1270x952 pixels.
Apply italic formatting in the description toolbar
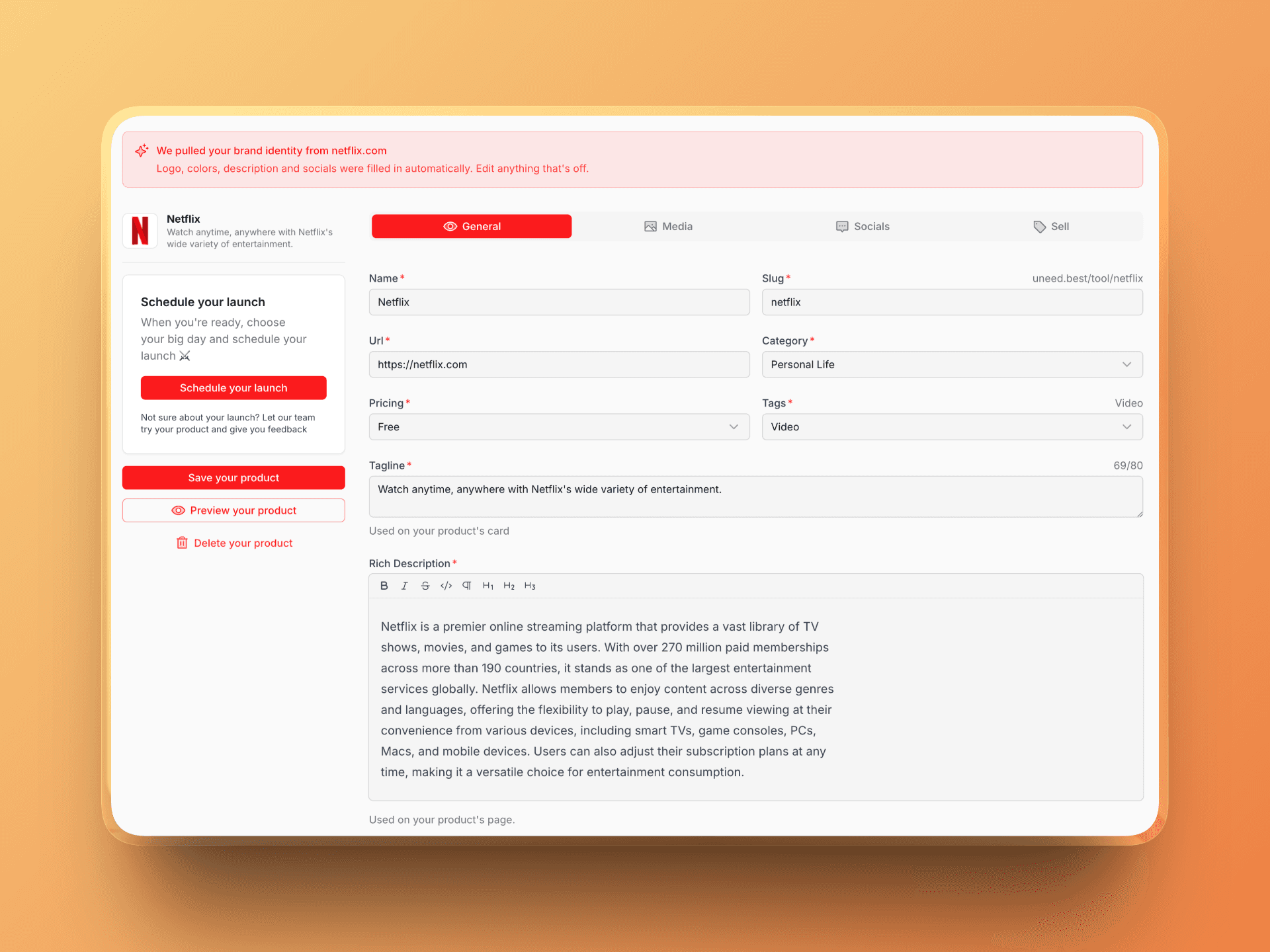click(x=404, y=586)
